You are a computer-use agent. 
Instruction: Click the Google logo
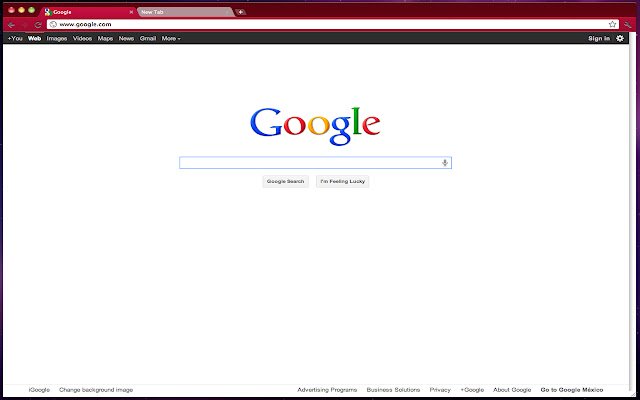(x=315, y=126)
